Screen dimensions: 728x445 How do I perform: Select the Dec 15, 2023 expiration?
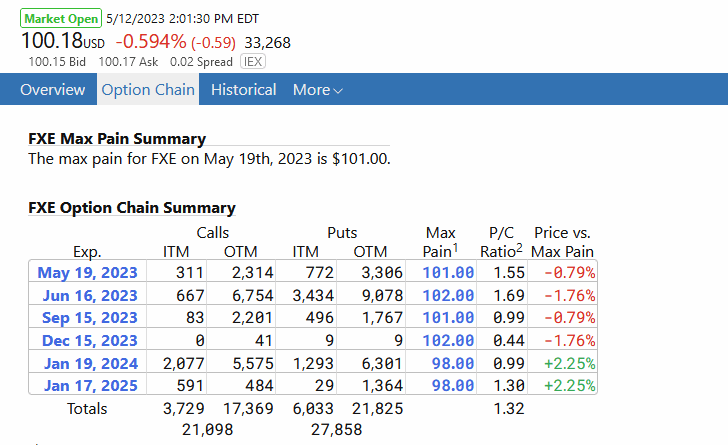(89, 340)
